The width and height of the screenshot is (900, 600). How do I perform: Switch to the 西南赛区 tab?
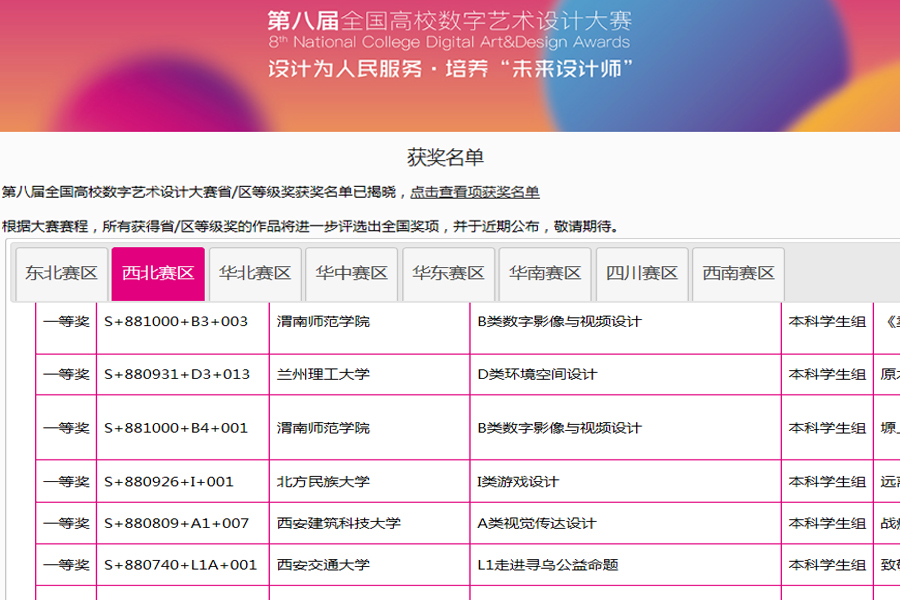point(738,273)
